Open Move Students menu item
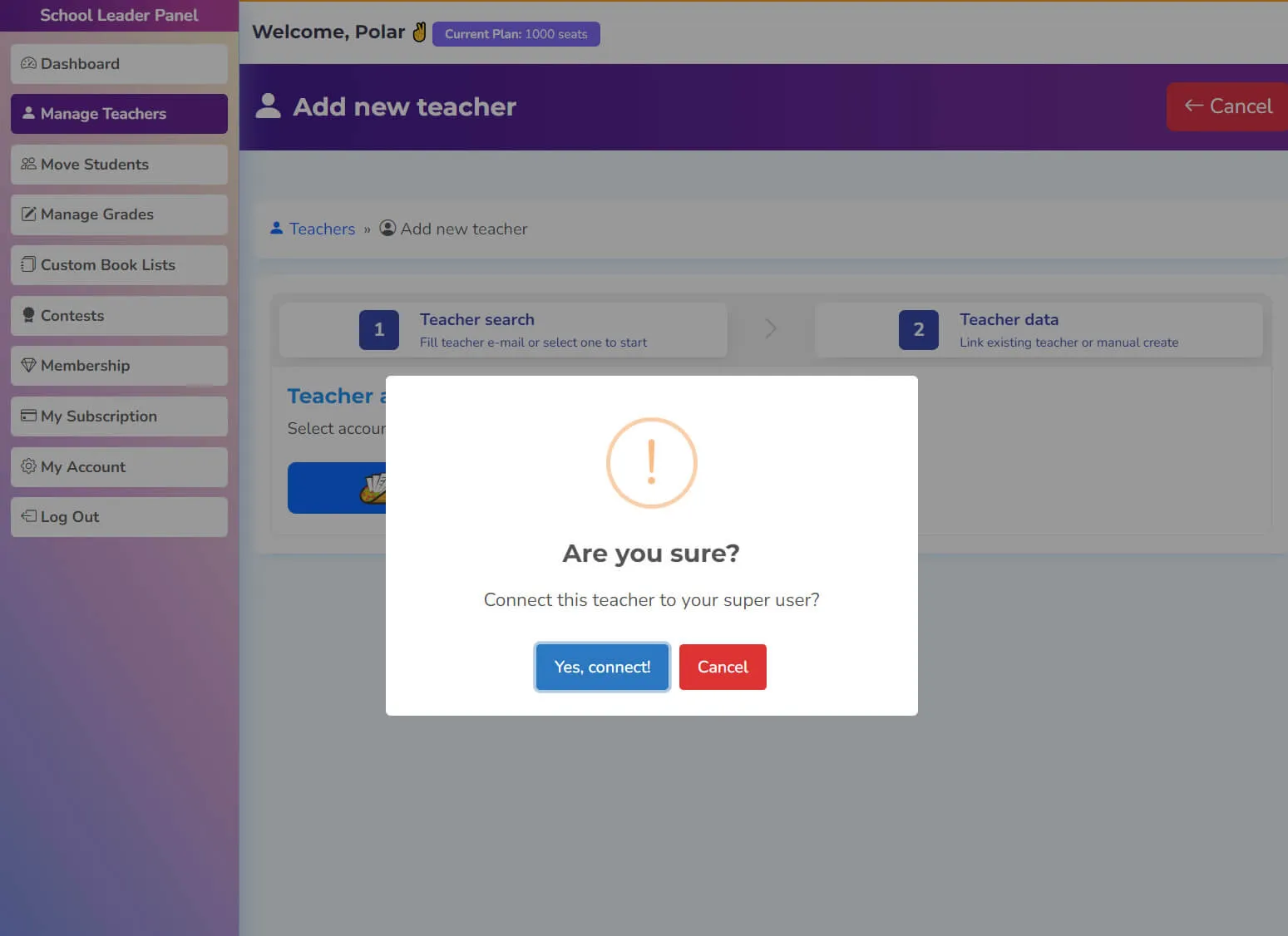Image resolution: width=1288 pixels, height=936 pixels. pyautogui.click(x=119, y=165)
